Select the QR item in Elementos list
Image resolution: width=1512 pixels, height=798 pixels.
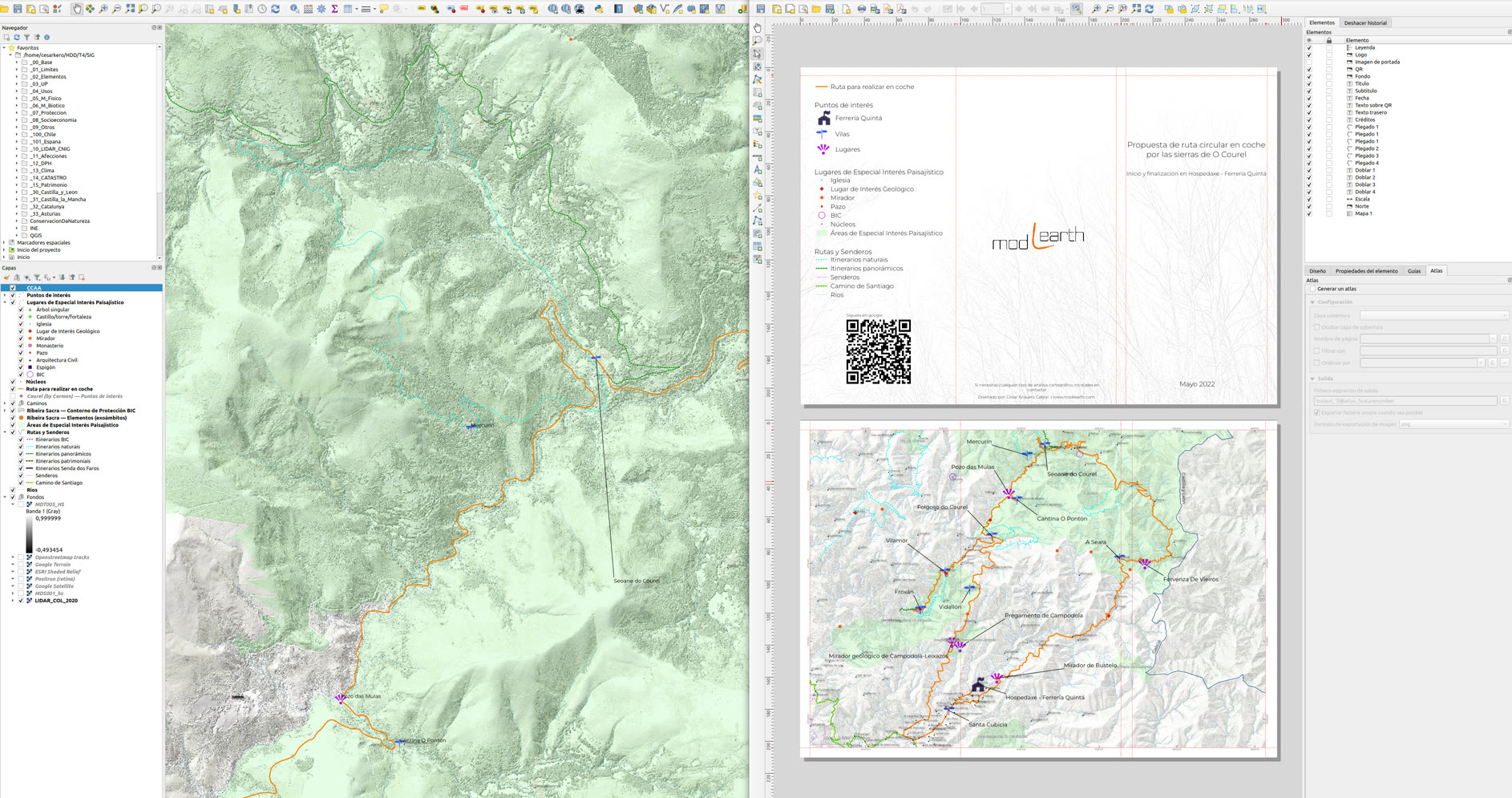(x=1358, y=69)
